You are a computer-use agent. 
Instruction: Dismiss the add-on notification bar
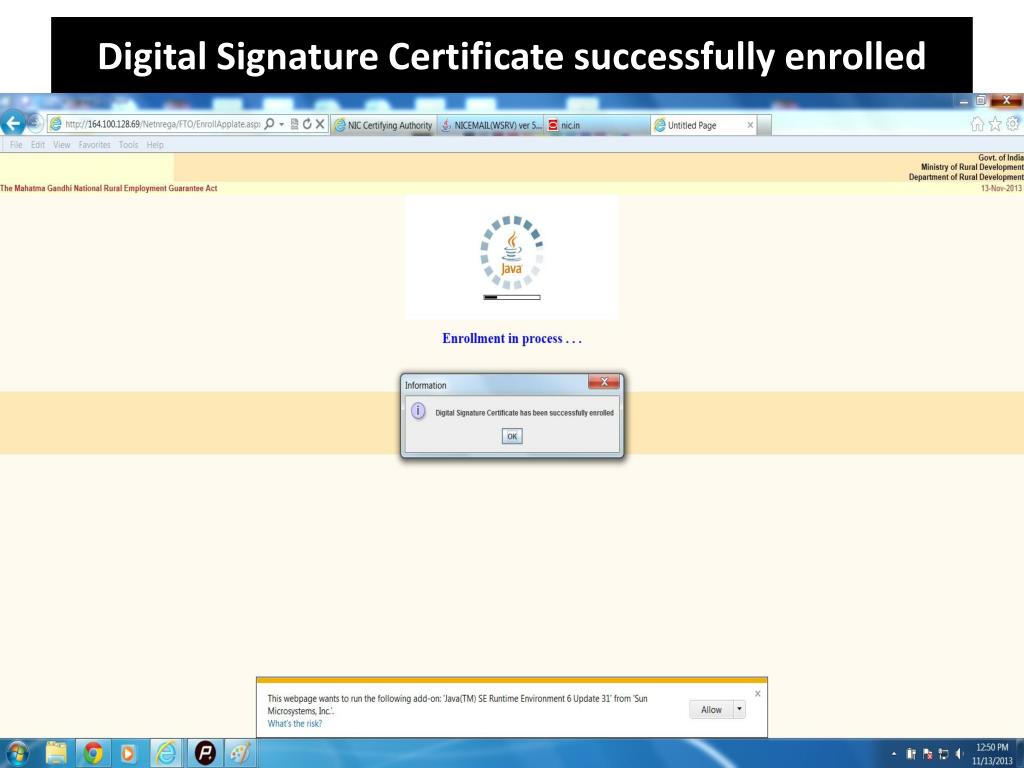(758, 694)
